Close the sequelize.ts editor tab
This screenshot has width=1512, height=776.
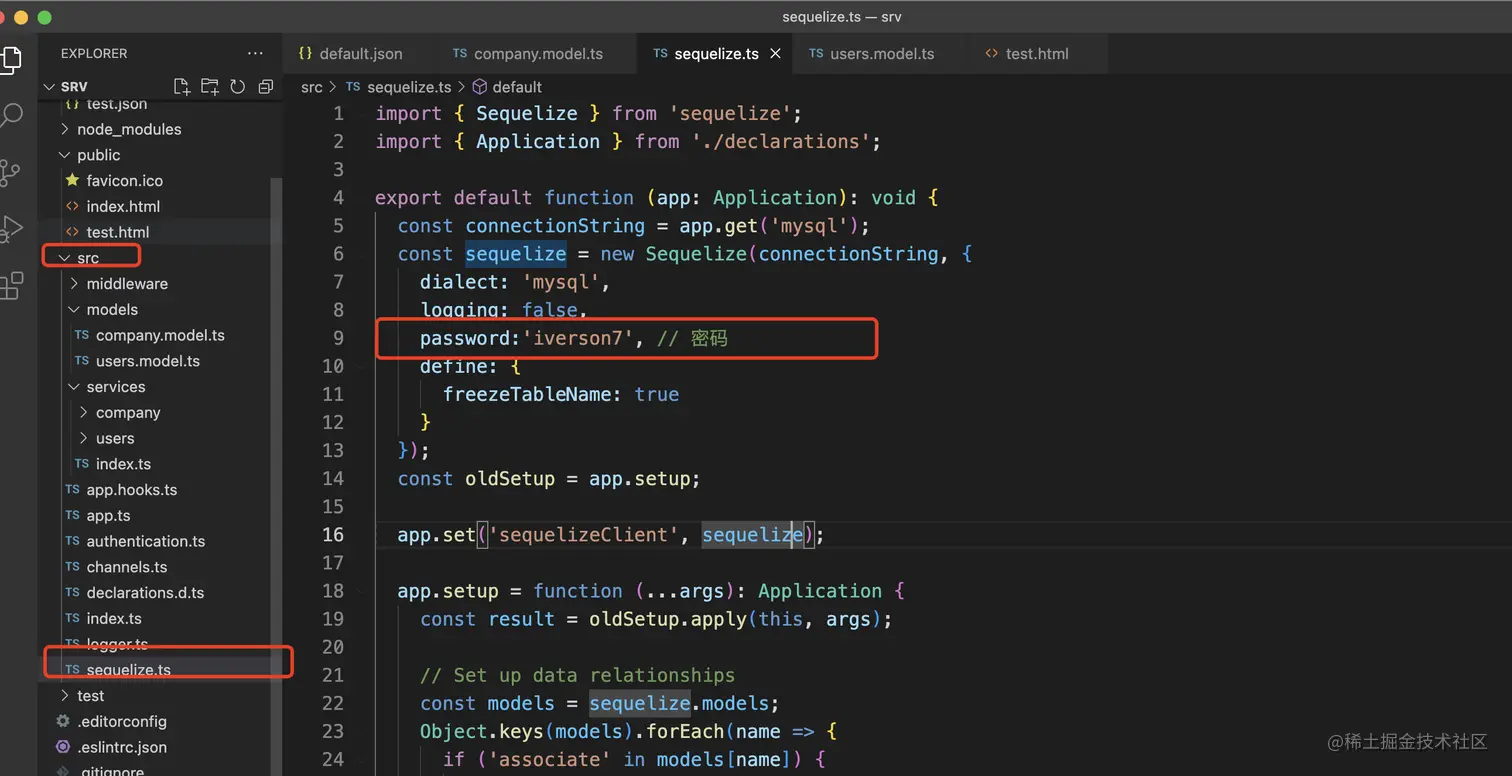click(775, 54)
